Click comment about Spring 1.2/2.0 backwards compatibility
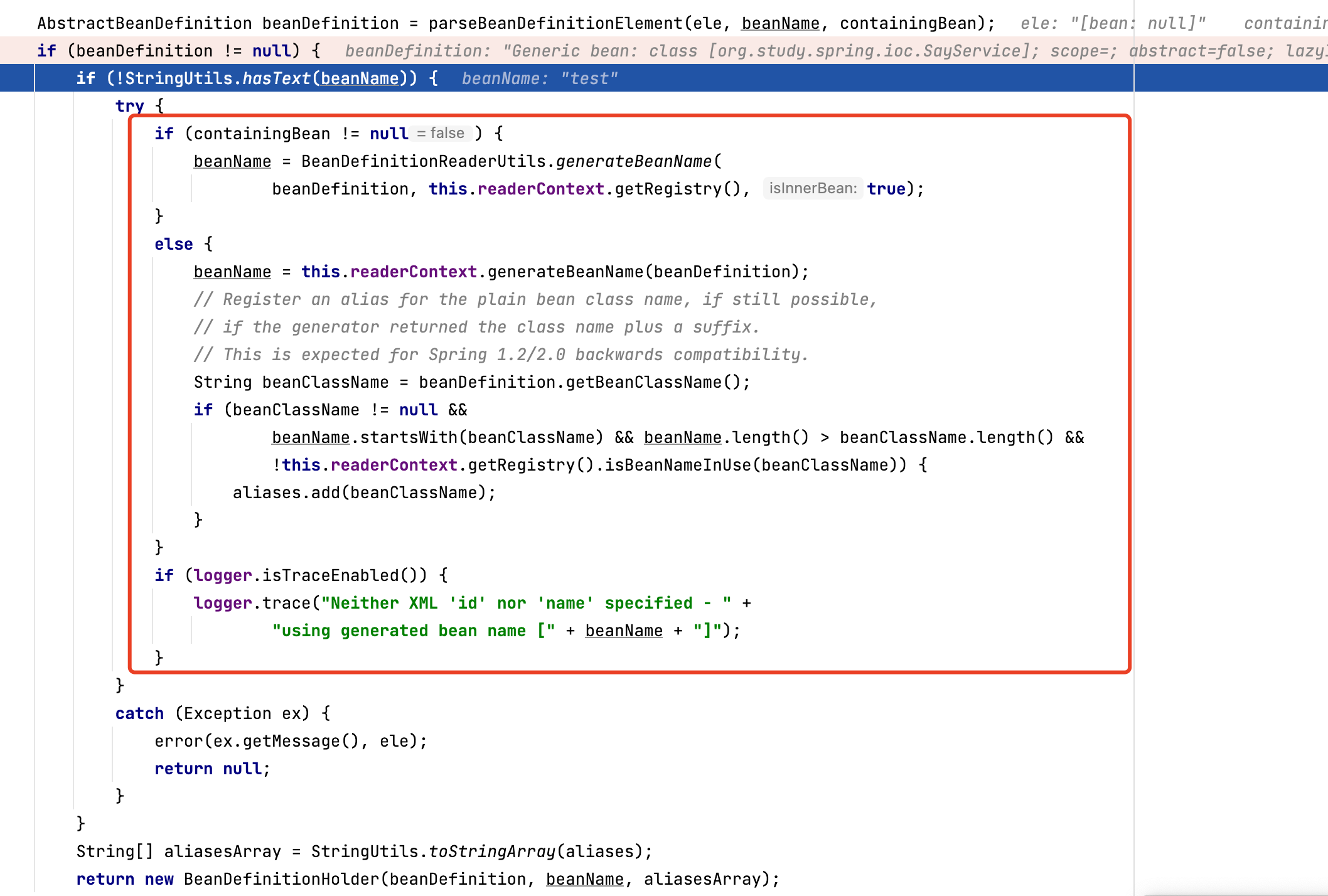 pyautogui.click(x=501, y=355)
